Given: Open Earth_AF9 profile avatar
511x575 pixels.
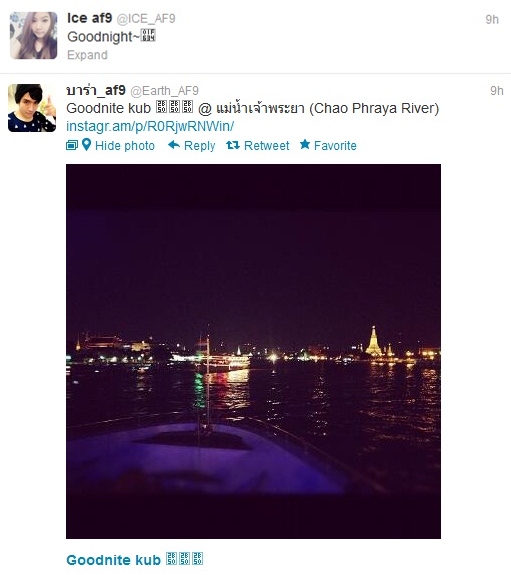Looking at the screenshot, I should (x=32, y=108).
